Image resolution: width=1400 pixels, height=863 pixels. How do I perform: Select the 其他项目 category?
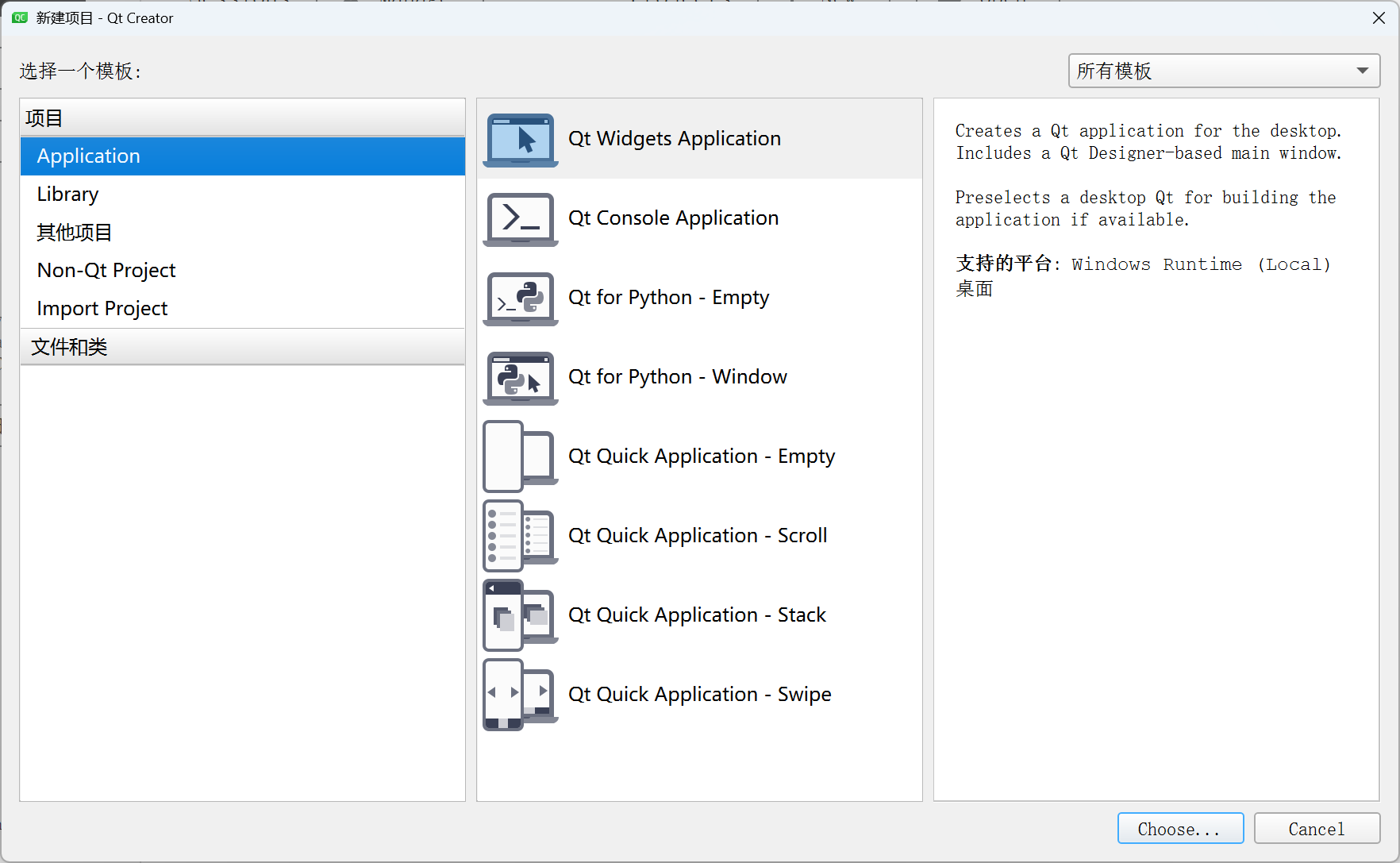point(243,233)
